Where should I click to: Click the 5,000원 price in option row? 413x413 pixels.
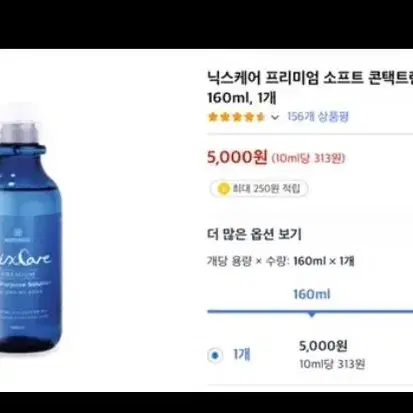click(x=323, y=346)
